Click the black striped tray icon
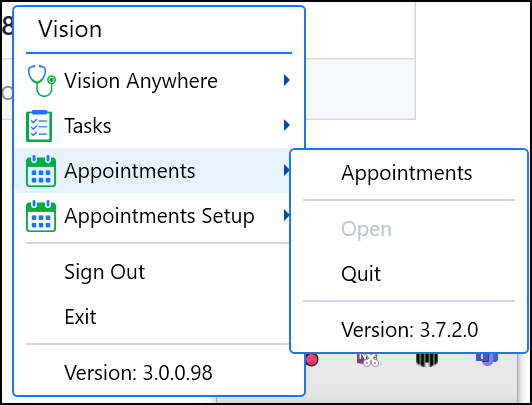The width and height of the screenshot is (532, 405). (426, 360)
